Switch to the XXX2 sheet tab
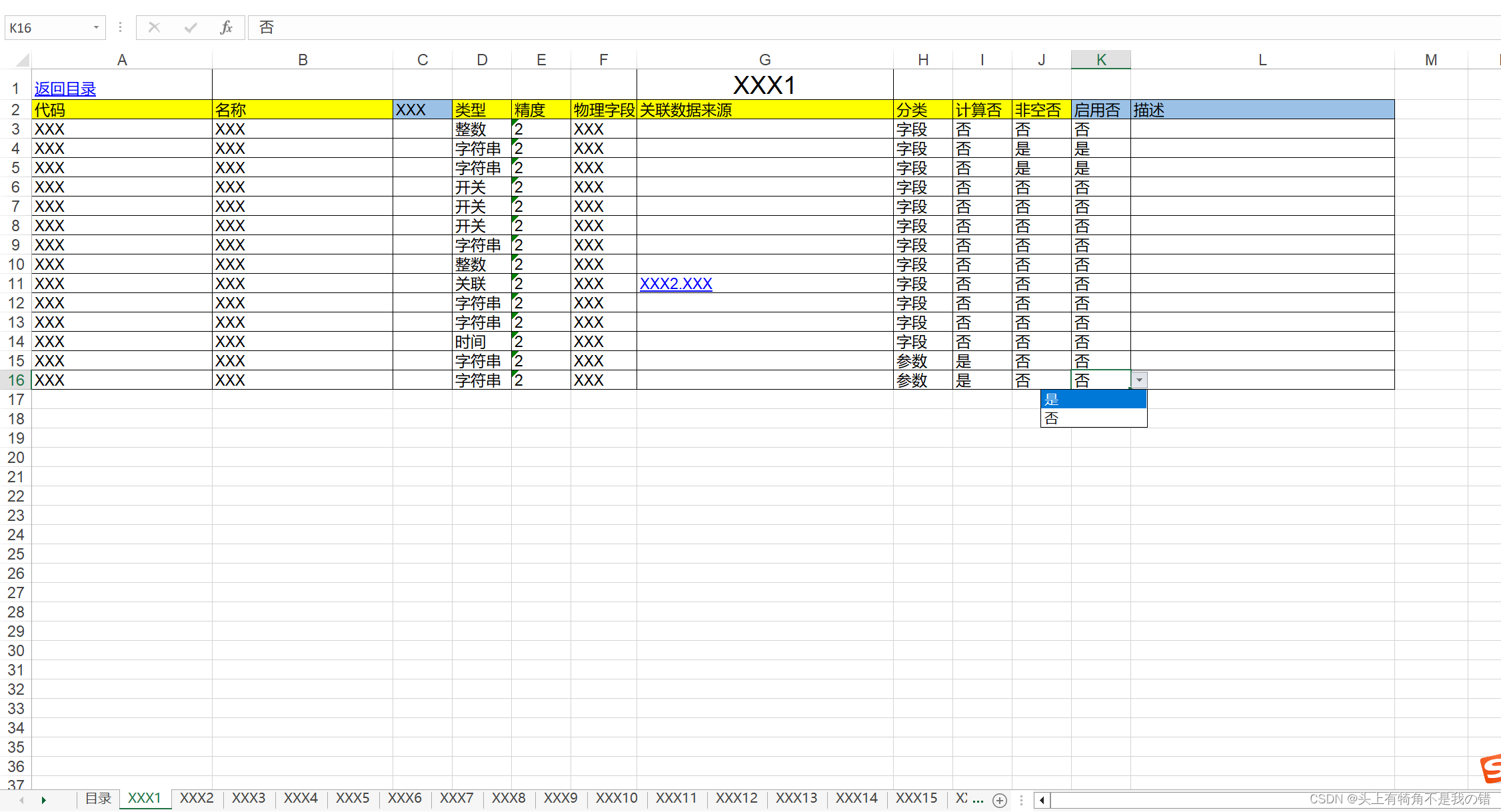Image resolution: width=1501 pixels, height=812 pixels. coord(197,798)
